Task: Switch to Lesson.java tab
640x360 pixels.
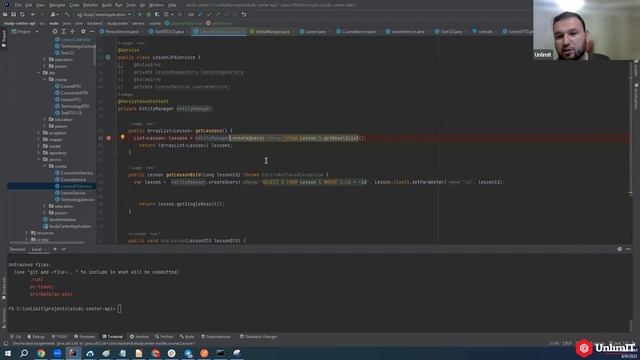Action: [315, 31]
